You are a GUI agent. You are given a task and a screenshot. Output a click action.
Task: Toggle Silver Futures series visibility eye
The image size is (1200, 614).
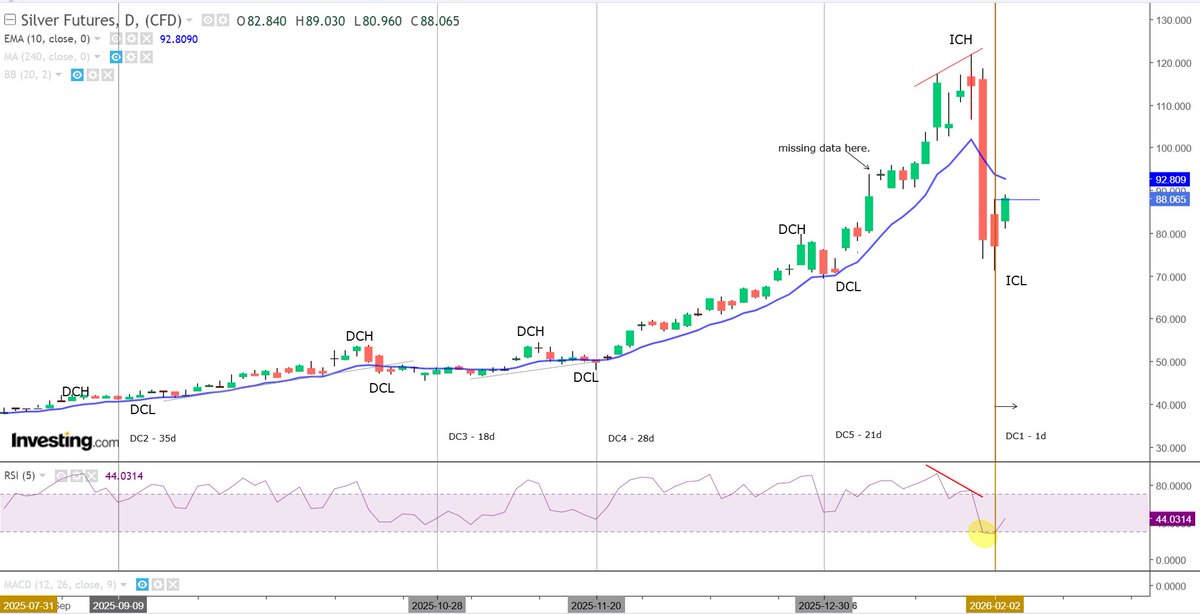click(206, 20)
